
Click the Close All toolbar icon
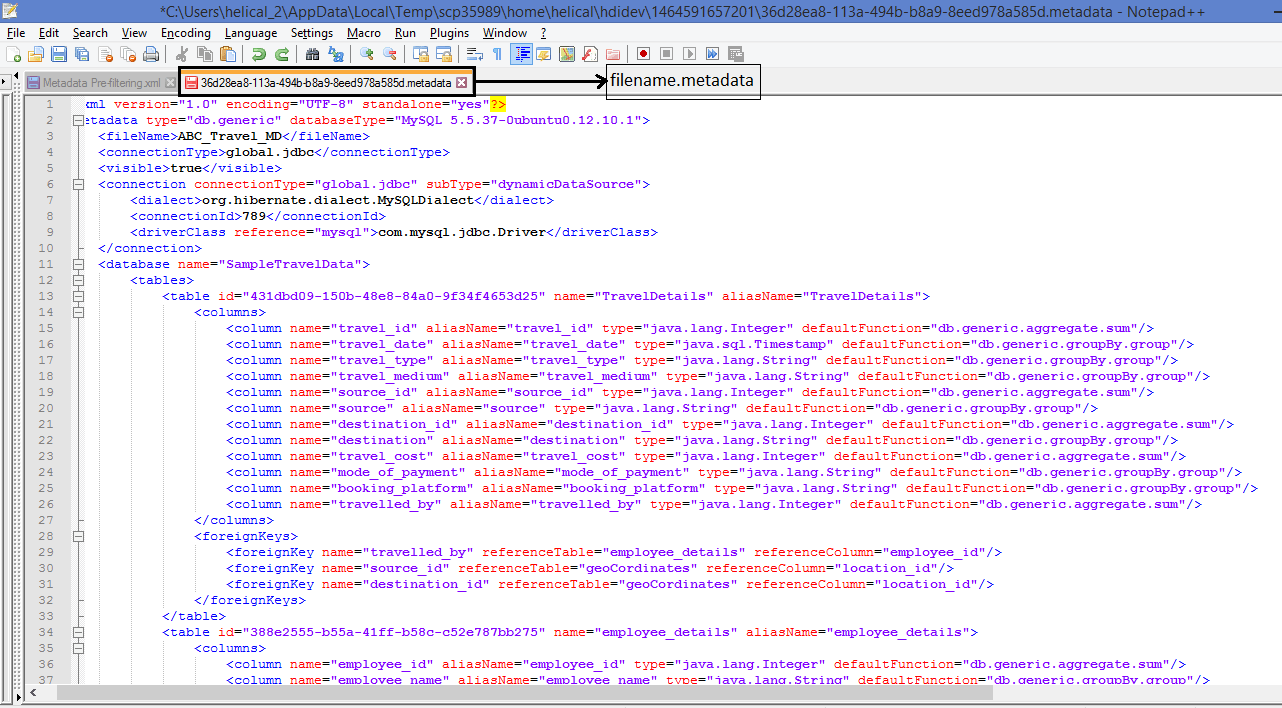(x=127, y=53)
